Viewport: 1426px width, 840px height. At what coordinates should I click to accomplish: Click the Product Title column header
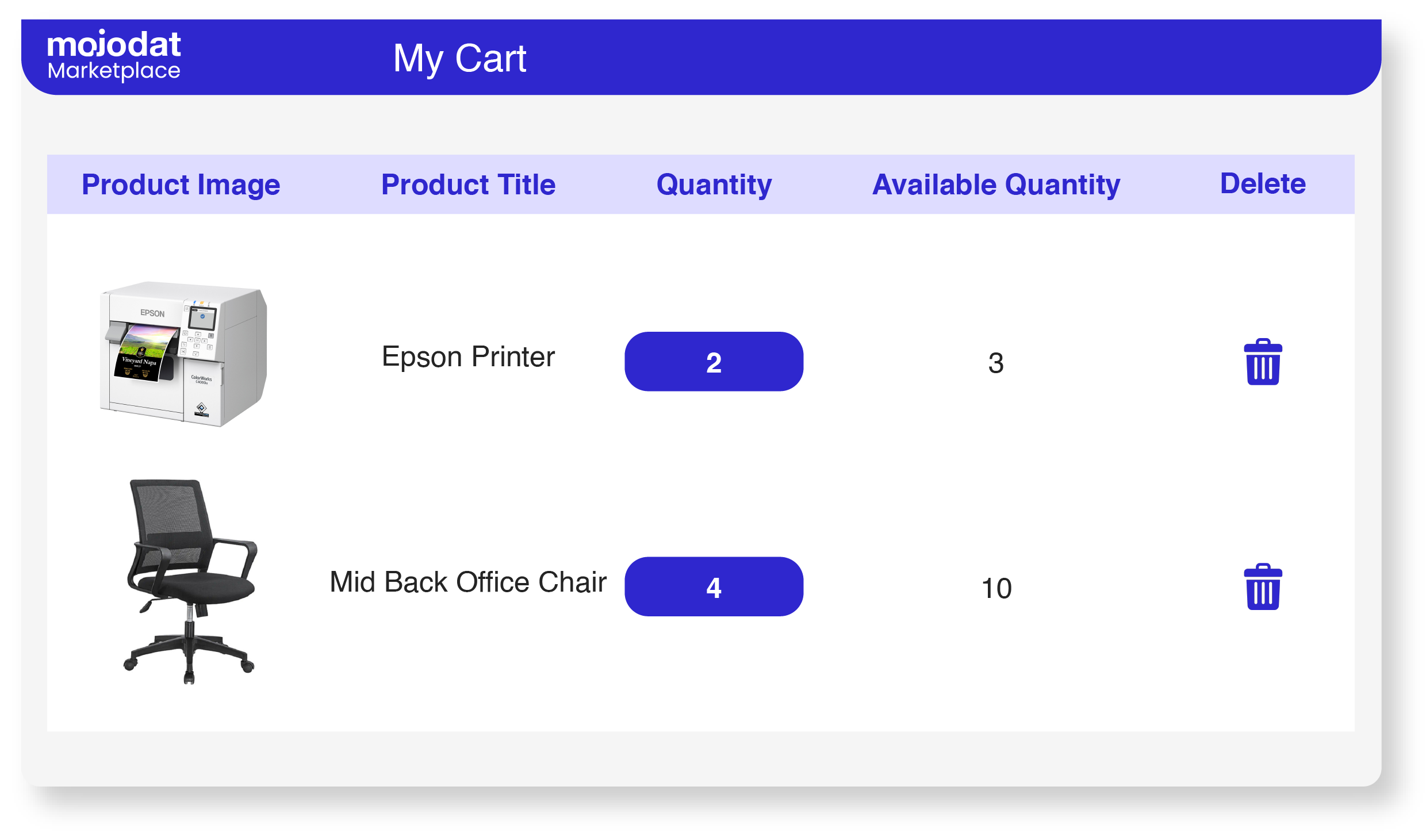[468, 185]
